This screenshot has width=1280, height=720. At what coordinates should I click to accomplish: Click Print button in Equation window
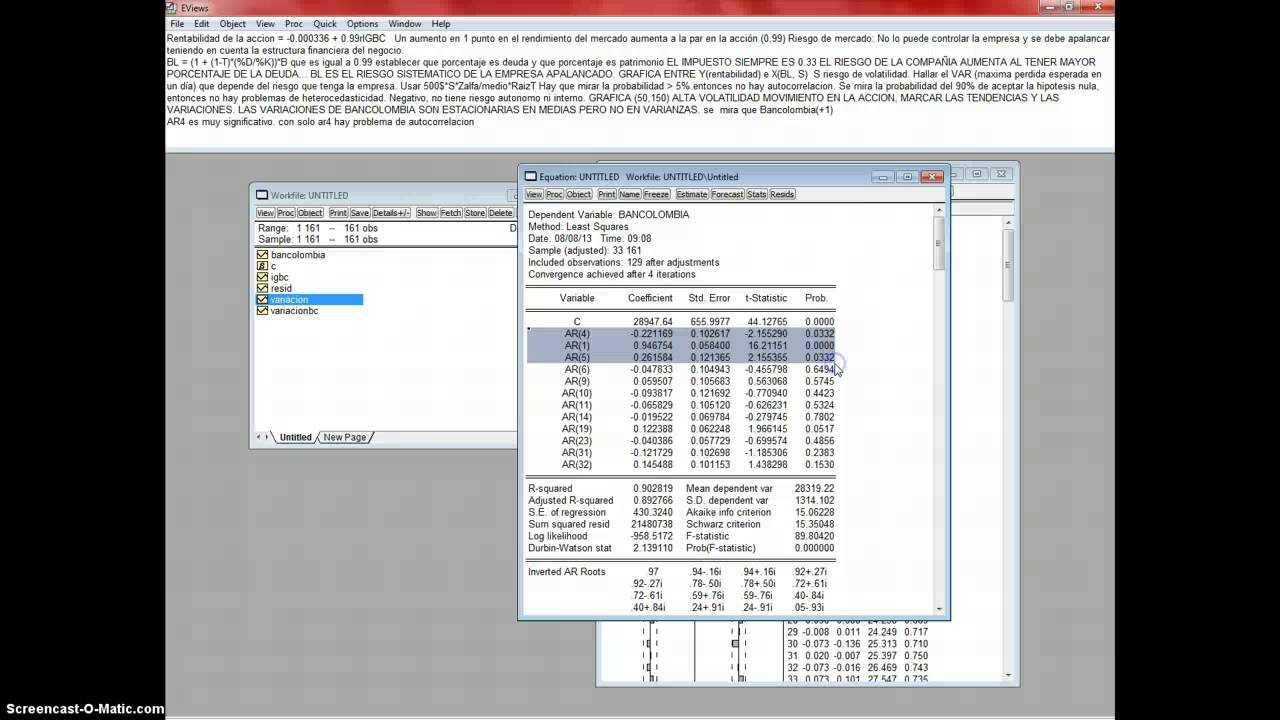pyautogui.click(x=607, y=195)
